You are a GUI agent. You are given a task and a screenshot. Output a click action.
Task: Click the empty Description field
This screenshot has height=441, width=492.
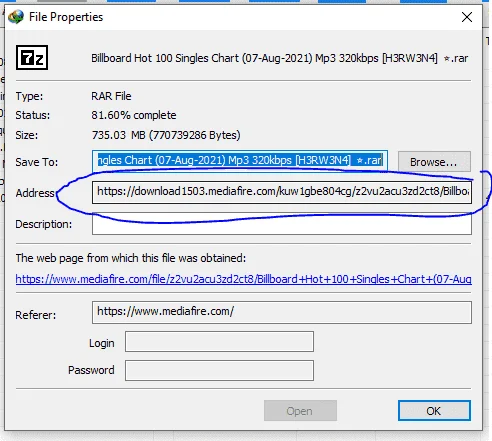coord(282,224)
